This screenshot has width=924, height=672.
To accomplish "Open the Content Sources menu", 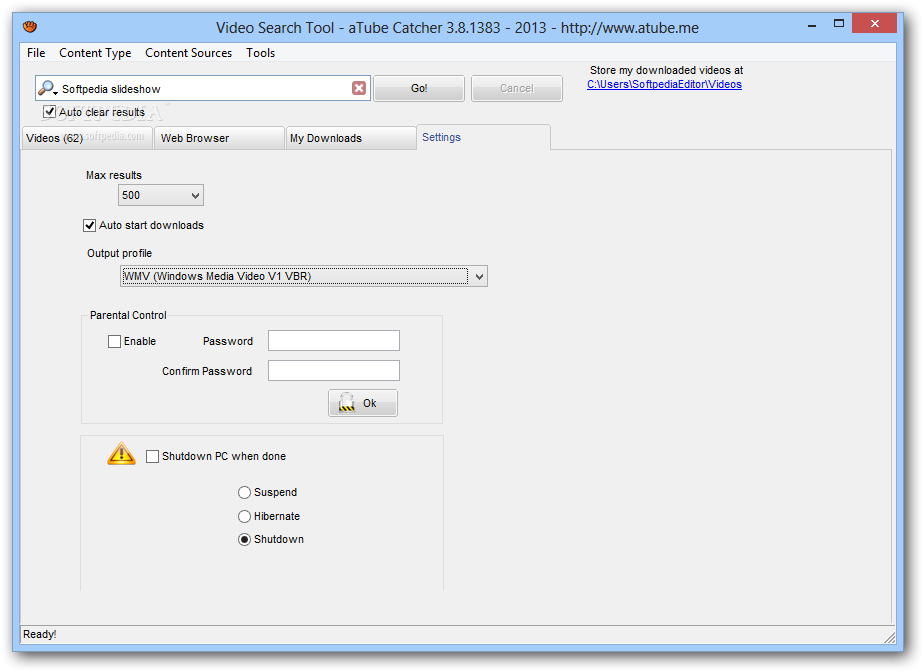I will click(x=189, y=53).
